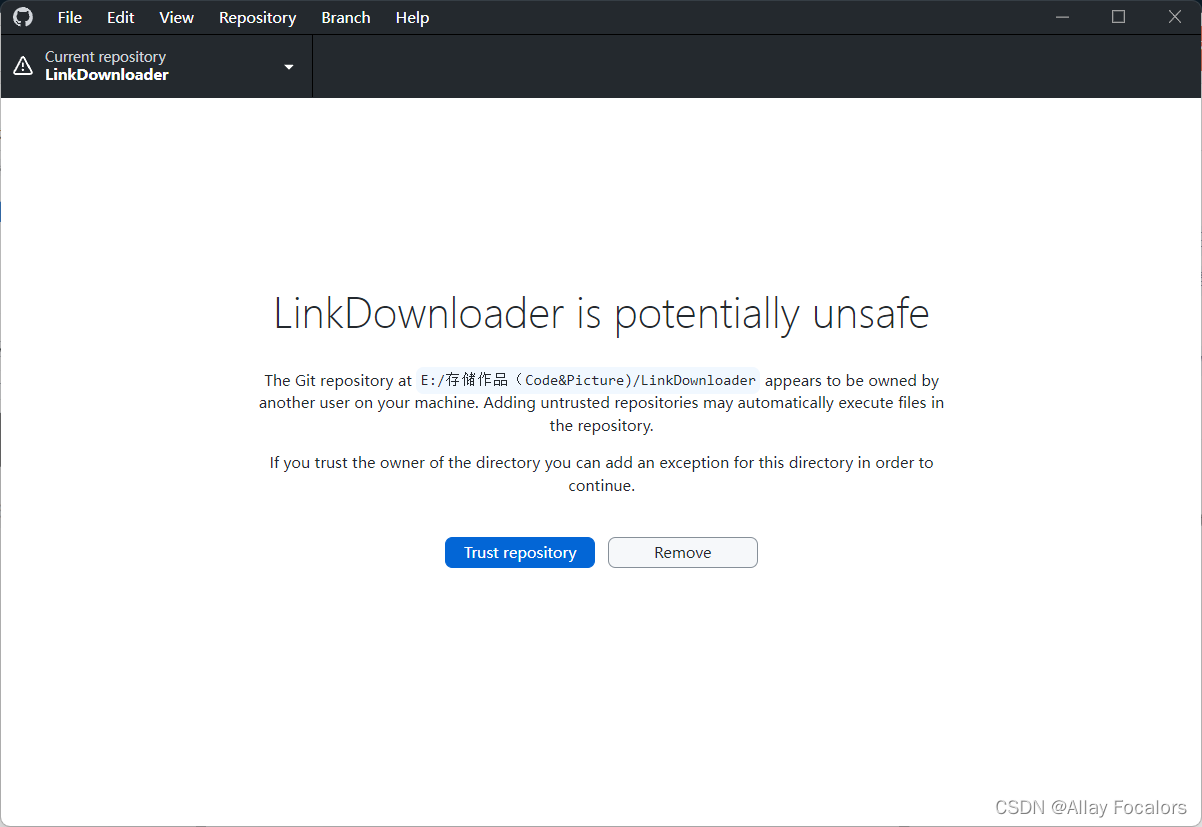Click the Remove button

[x=682, y=552]
